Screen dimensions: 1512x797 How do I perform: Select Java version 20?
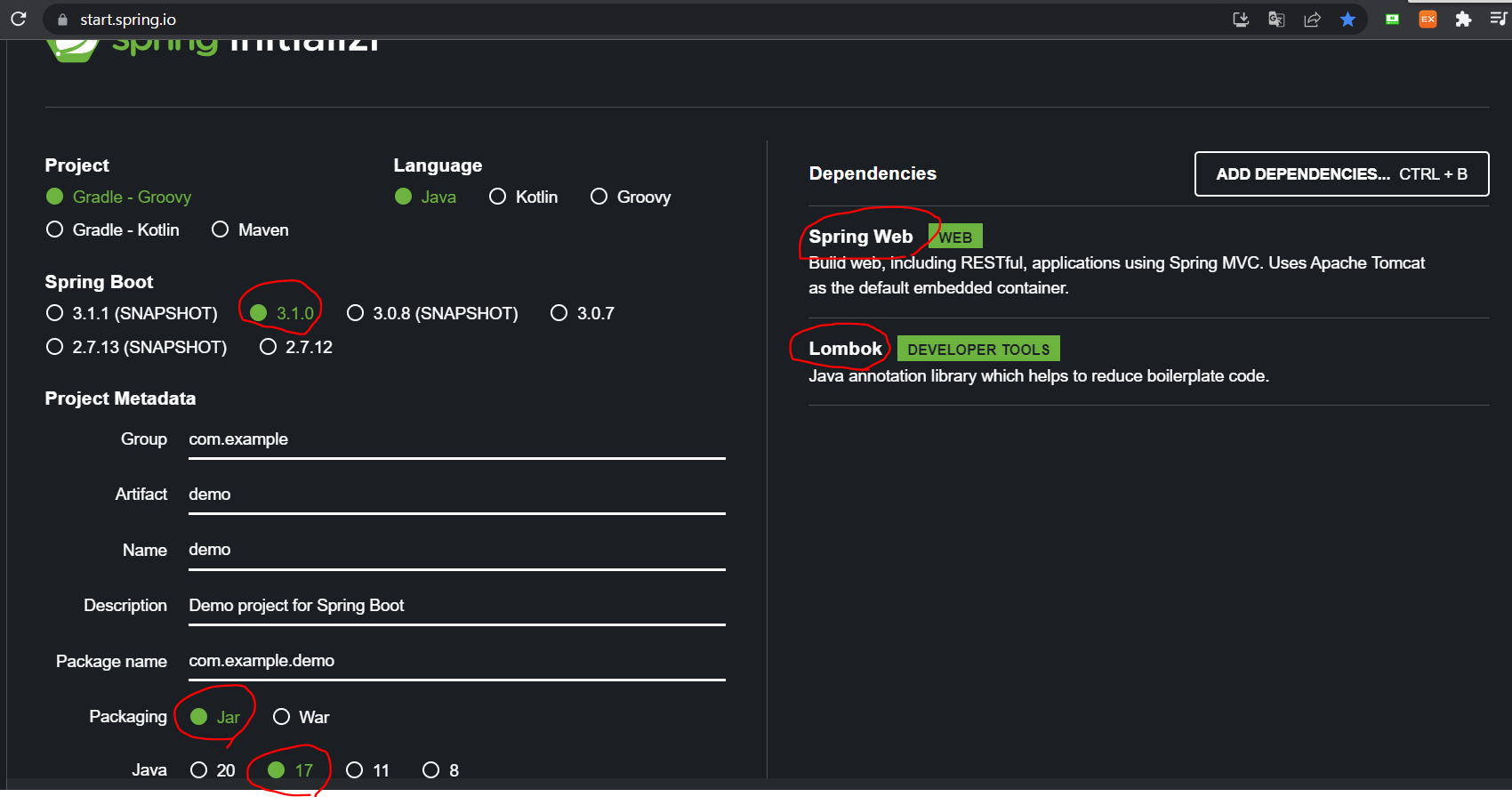tap(213, 770)
